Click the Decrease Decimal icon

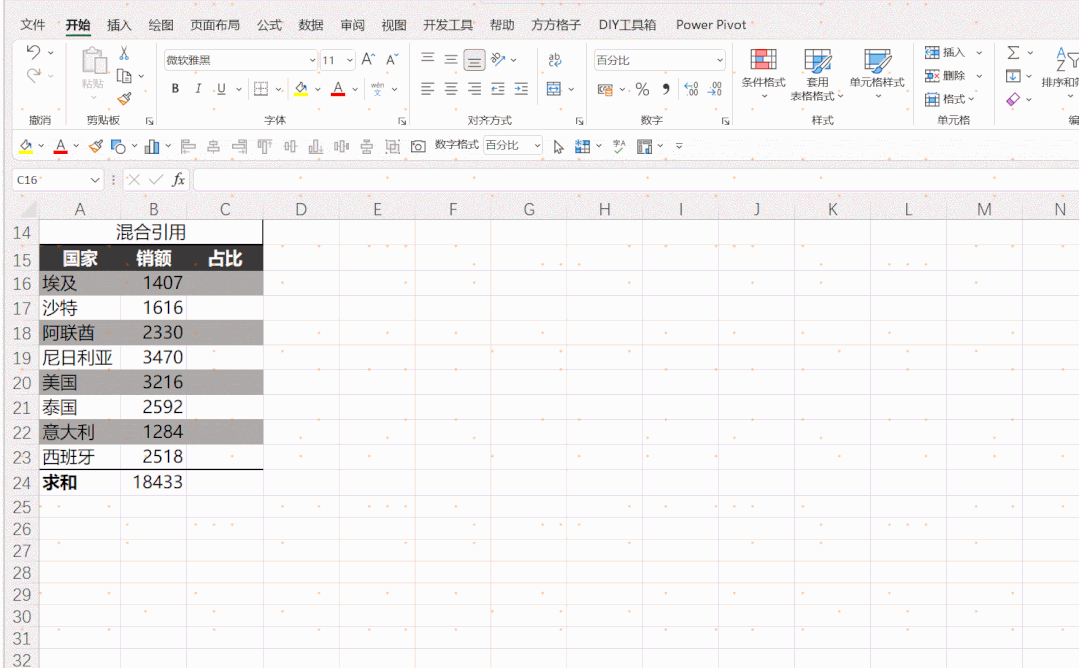click(715, 89)
